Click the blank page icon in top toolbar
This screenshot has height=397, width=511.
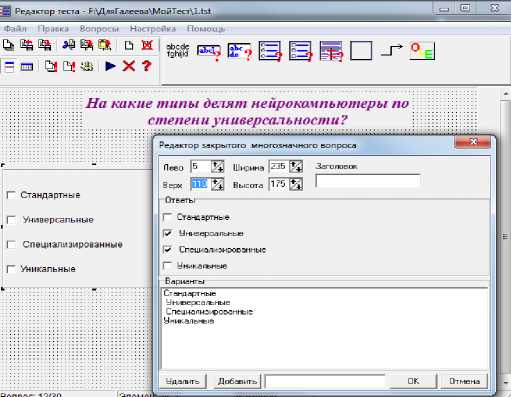click(129, 46)
